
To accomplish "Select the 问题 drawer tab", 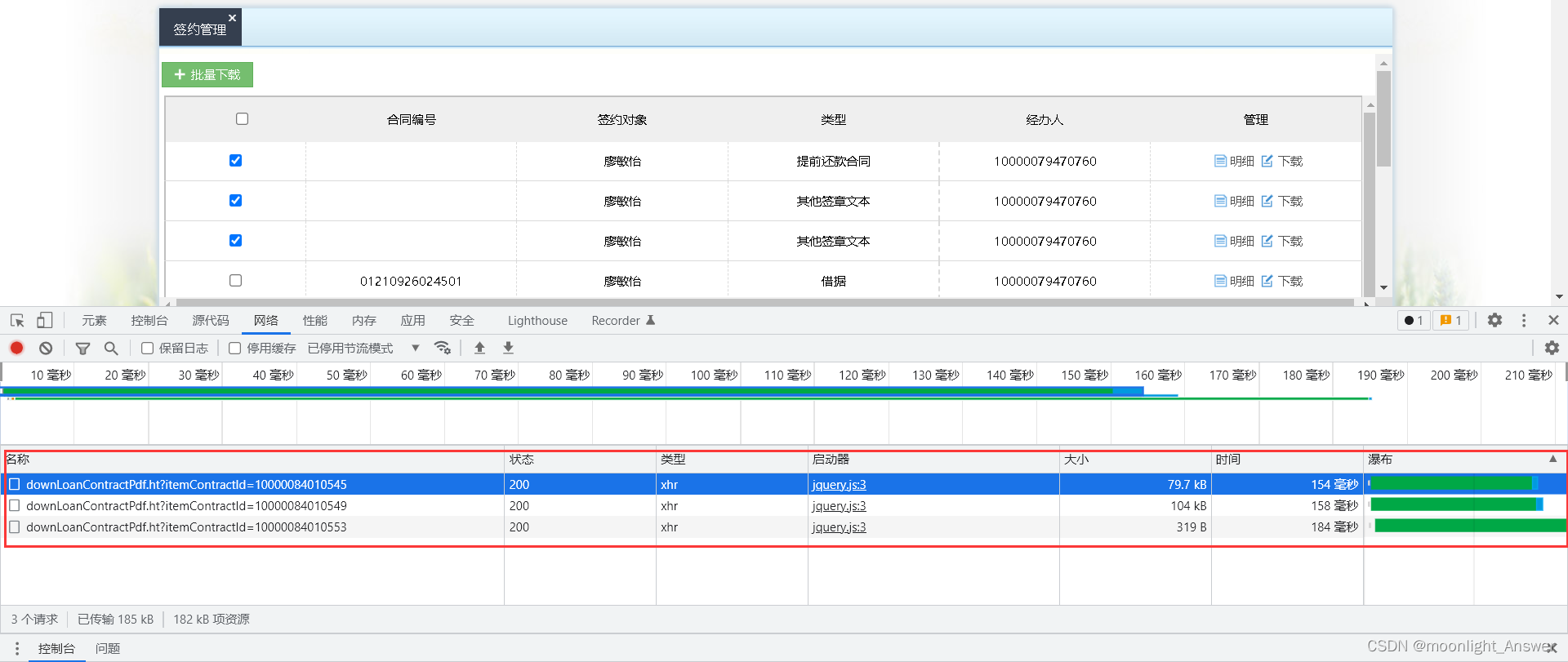I will [x=108, y=648].
